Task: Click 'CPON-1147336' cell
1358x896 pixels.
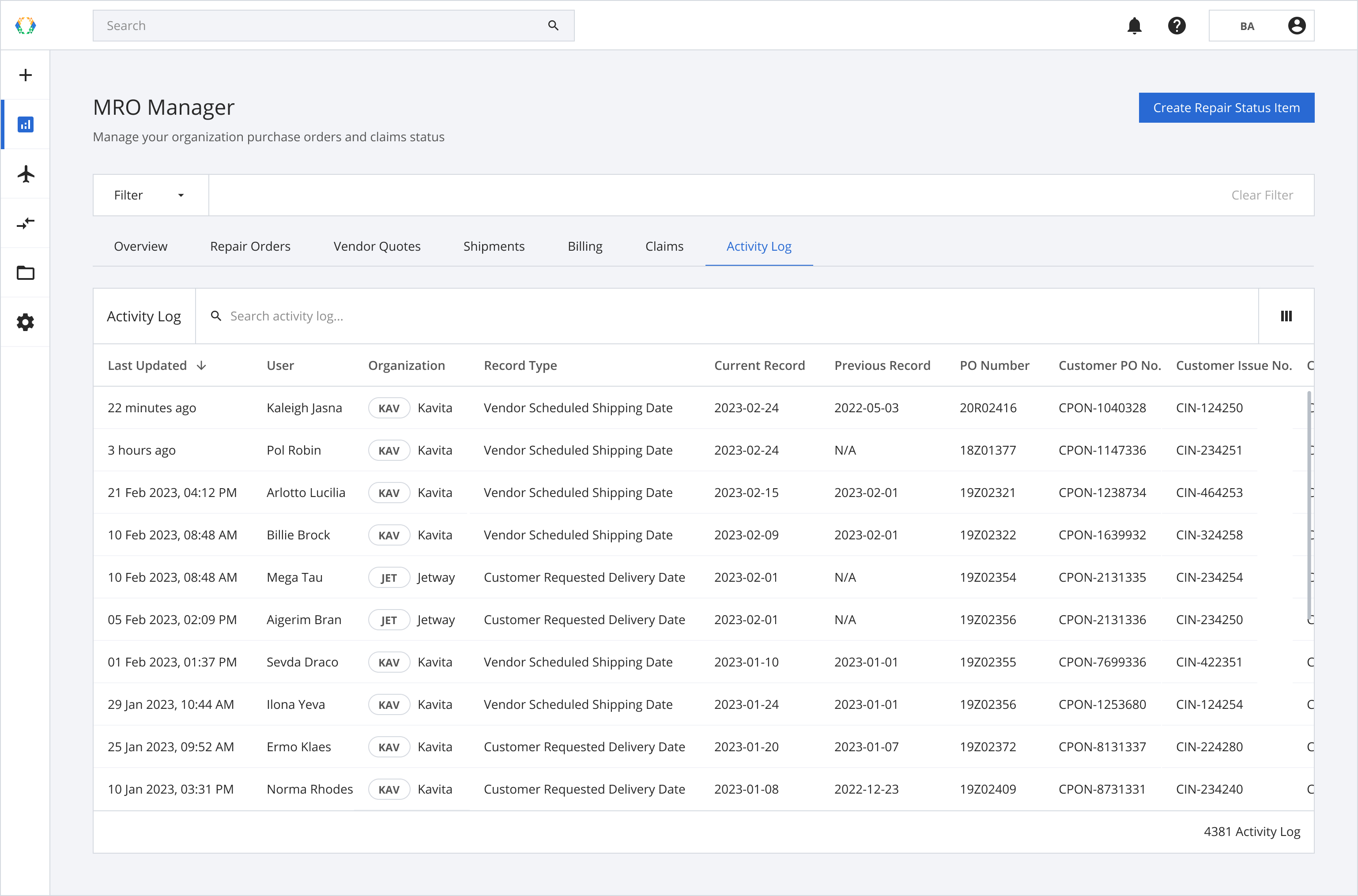Action: pos(1102,450)
